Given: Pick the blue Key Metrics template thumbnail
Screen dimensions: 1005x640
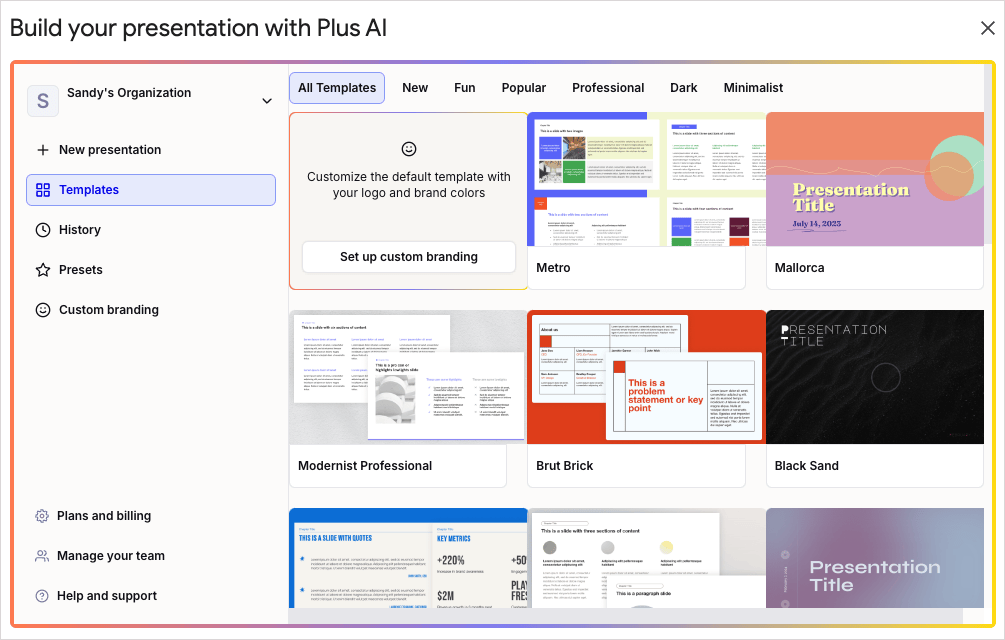Looking at the screenshot, I should click(408, 558).
